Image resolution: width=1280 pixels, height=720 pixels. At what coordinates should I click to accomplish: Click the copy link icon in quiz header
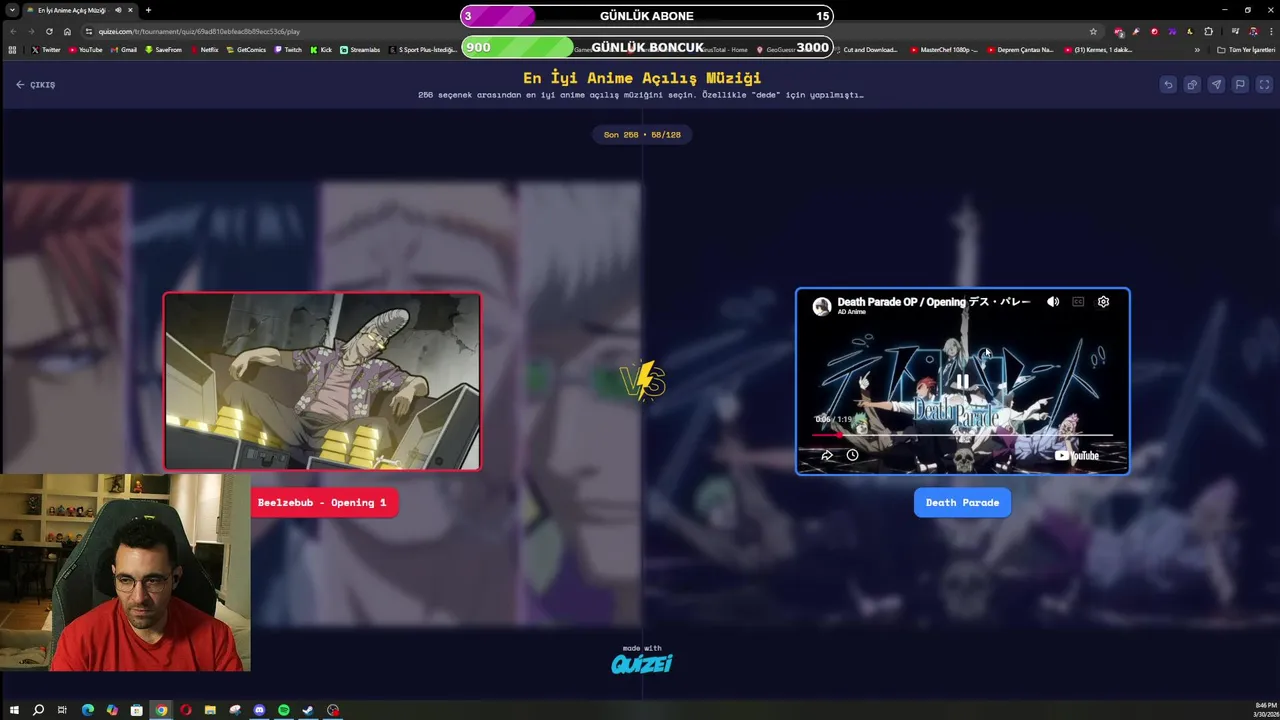(x=1192, y=85)
